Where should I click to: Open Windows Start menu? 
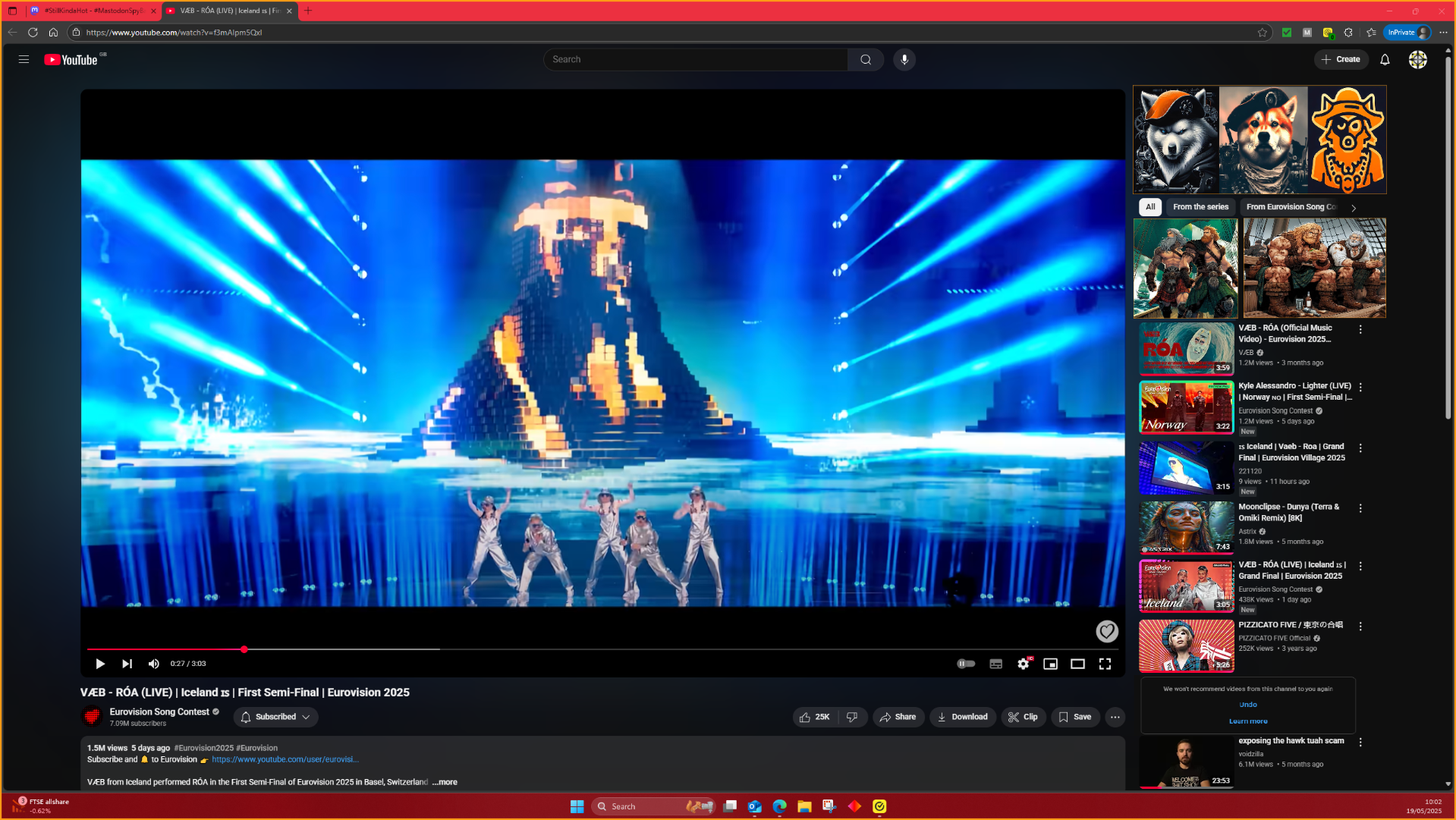pyautogui.click(x=577, y=806)
